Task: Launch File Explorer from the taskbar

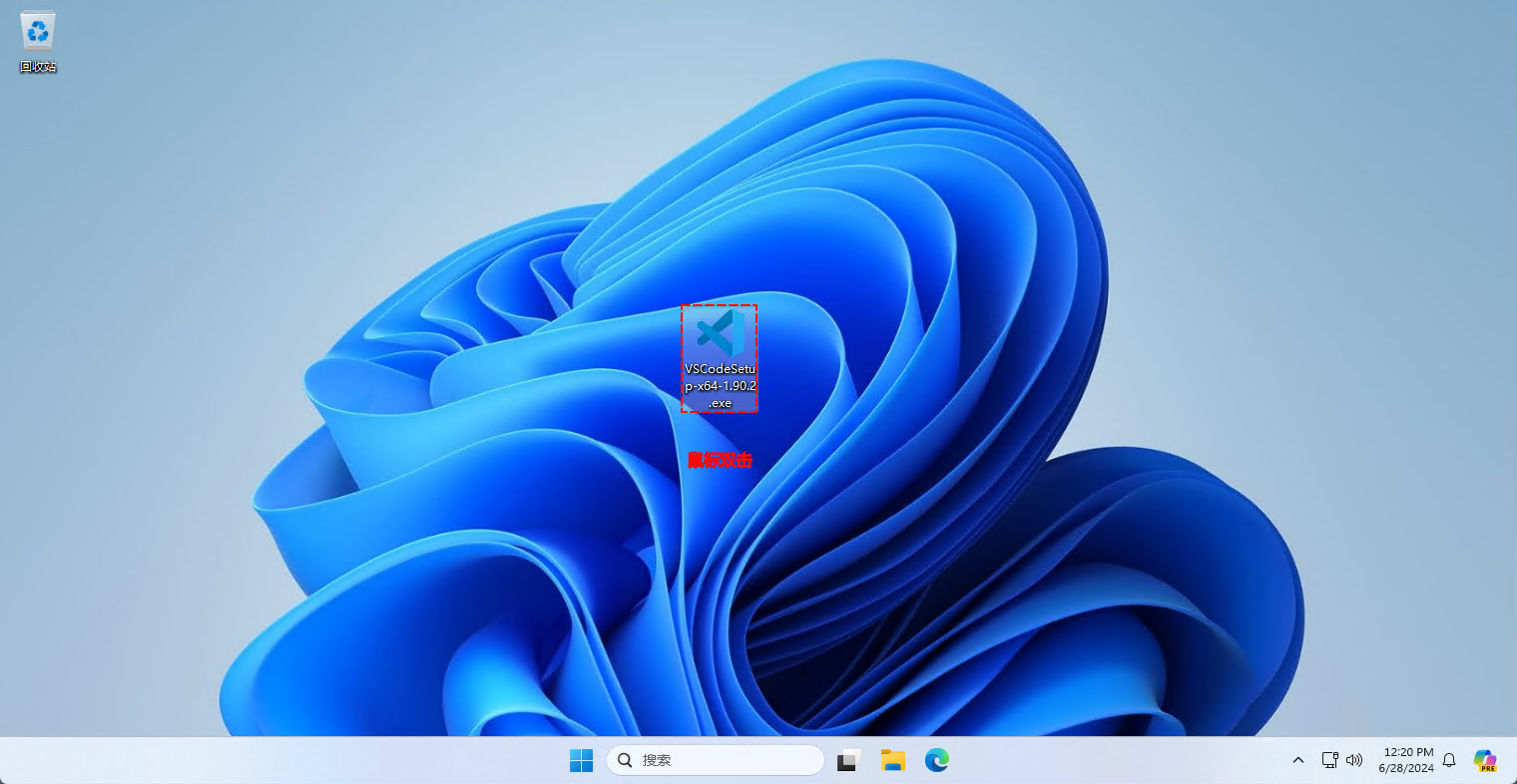Action: click(892, 760)
